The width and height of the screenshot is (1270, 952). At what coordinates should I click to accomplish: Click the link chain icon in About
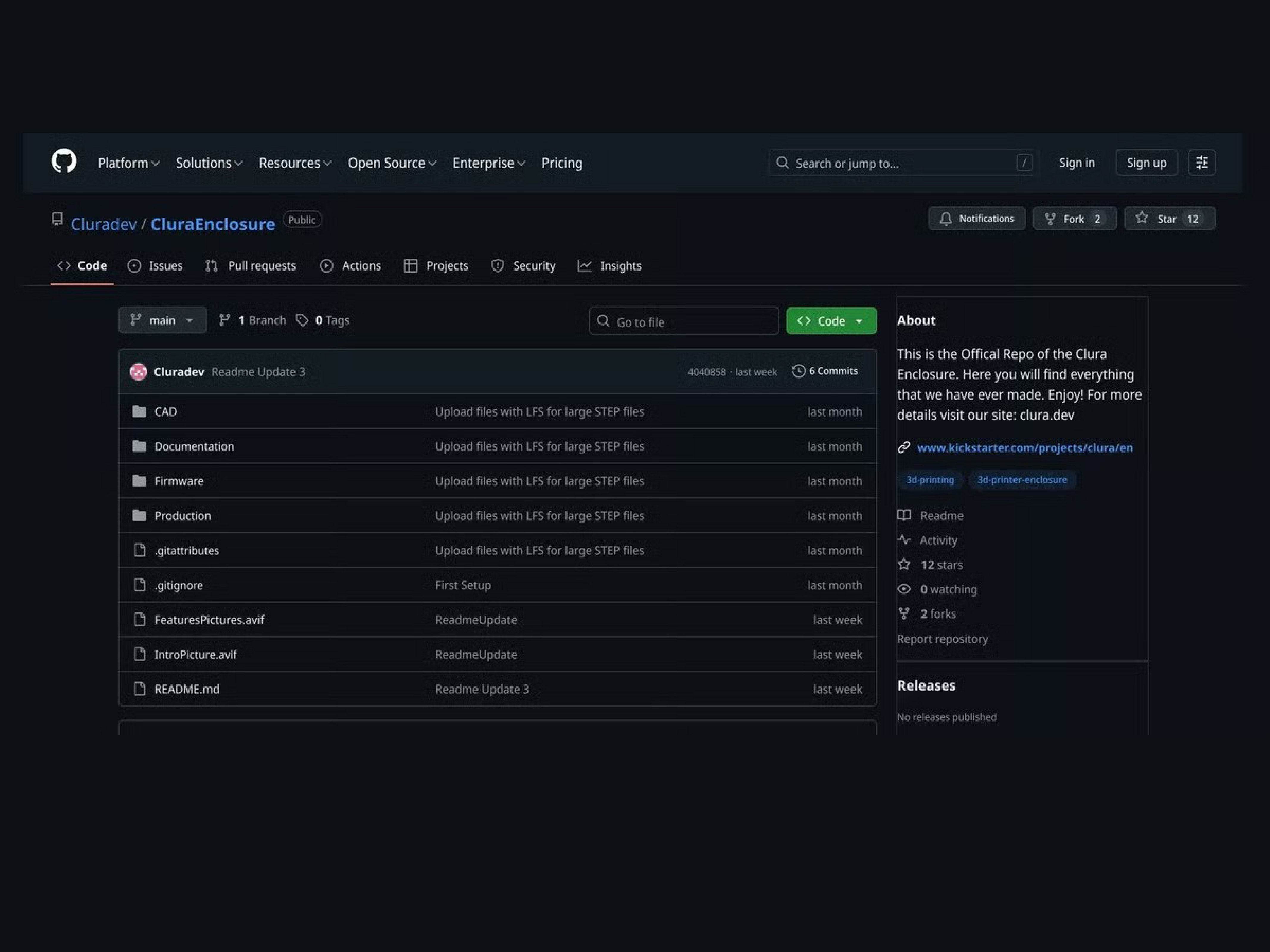click(904, 448)
